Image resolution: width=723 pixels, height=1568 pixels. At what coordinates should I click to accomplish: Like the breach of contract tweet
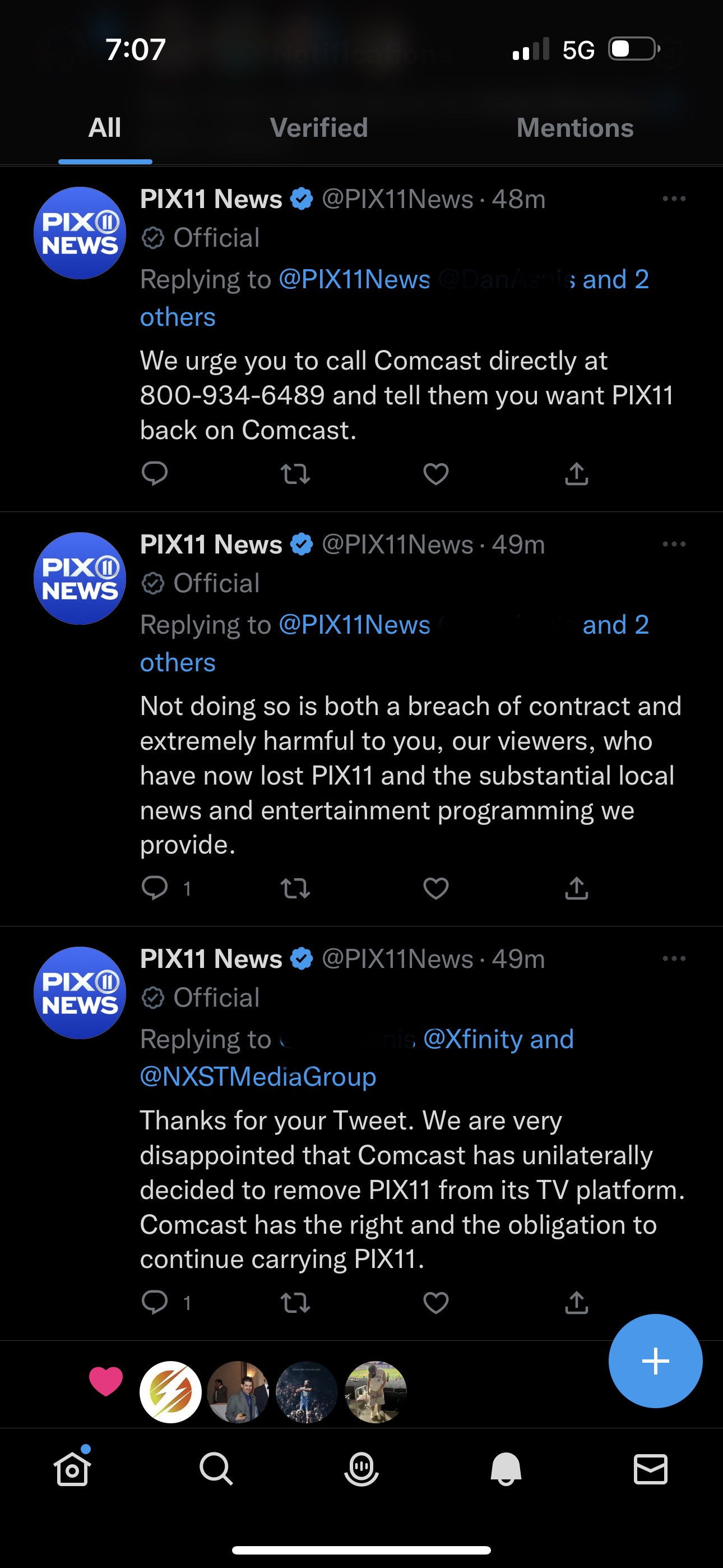[x=435, y=888]
